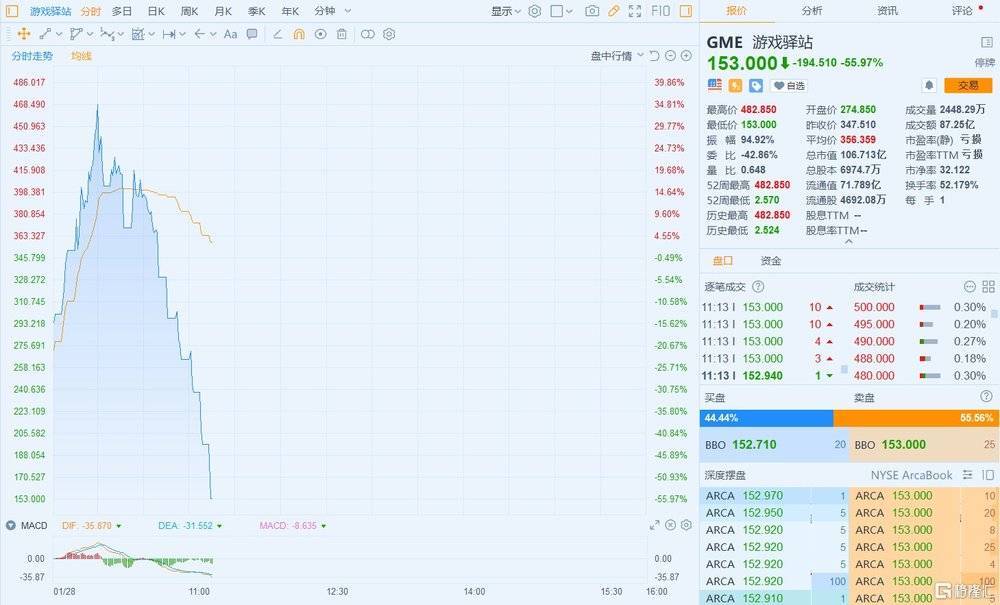Open price alert bell icon
This screenshot has width=1000, height=605.
pos(929,85)
